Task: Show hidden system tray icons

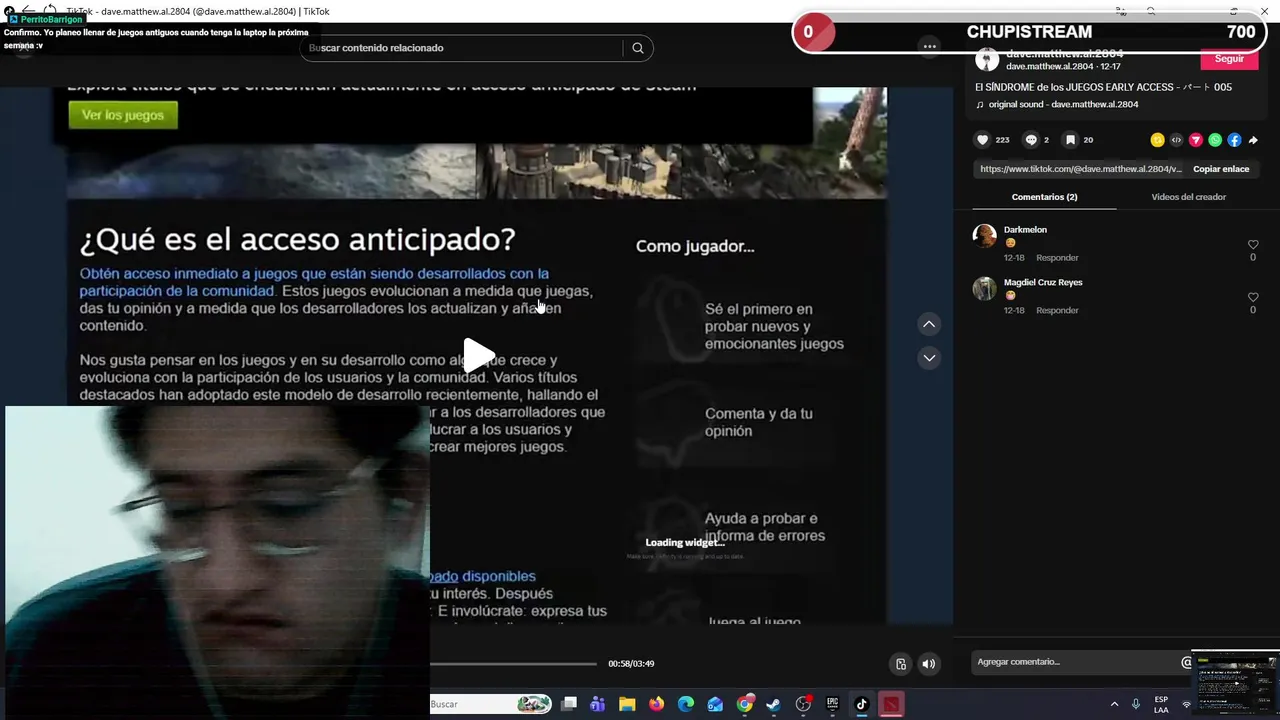Action: pyautogui.click(x=1114, y=704)
